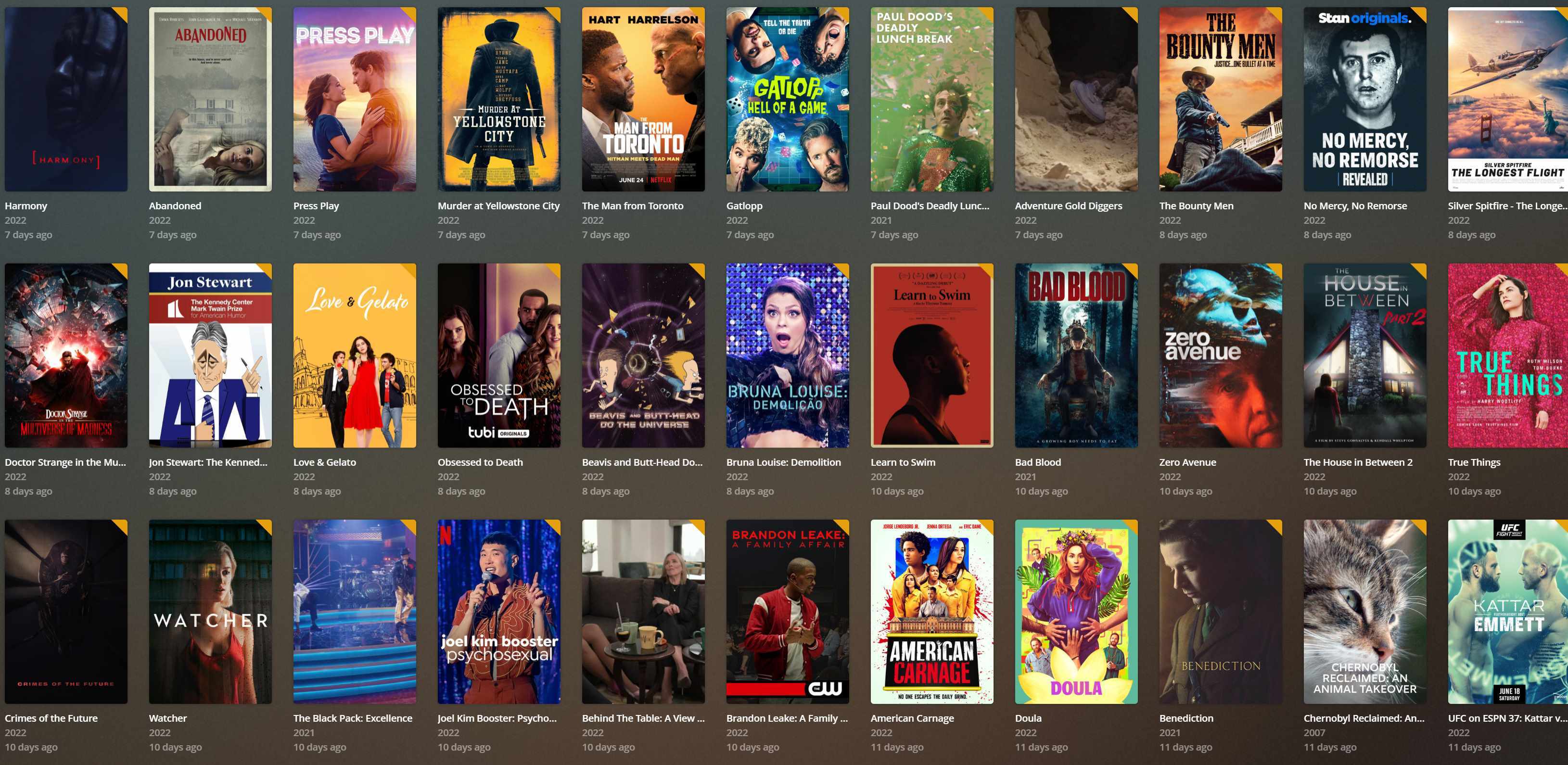This screenshot has width=1568, height=765.
Task: Open the Abandoned movie poster
Action: pyautogui.click(x=210, y=99)
